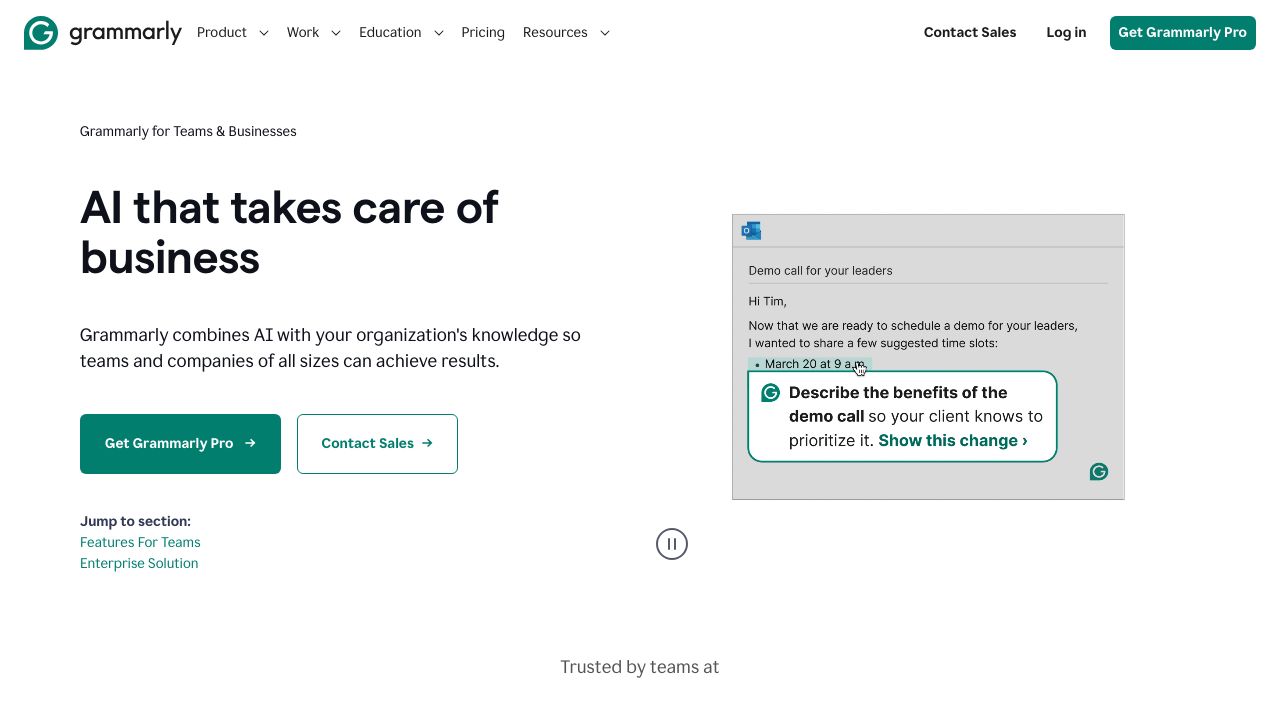Jump to Features For Teams section
Viewport: 1280px width, 720px height.
140,542
